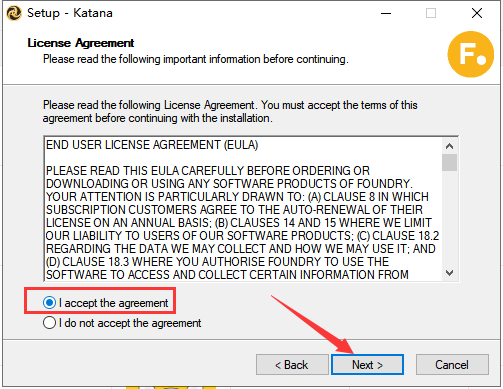Click the EULA scrollbar thumb
Viewport: 503px width, 389px height.
coord(449,162)
